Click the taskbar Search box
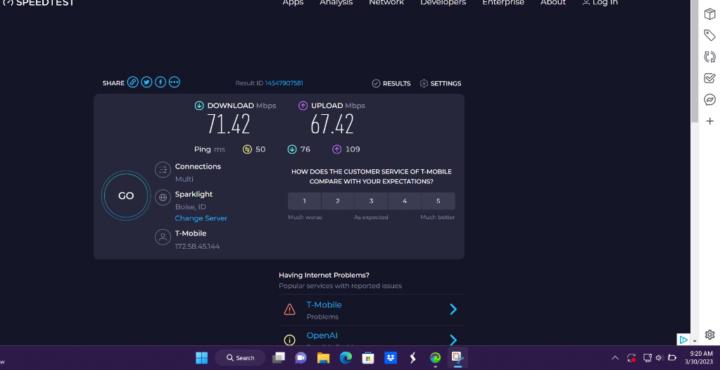 240,358
